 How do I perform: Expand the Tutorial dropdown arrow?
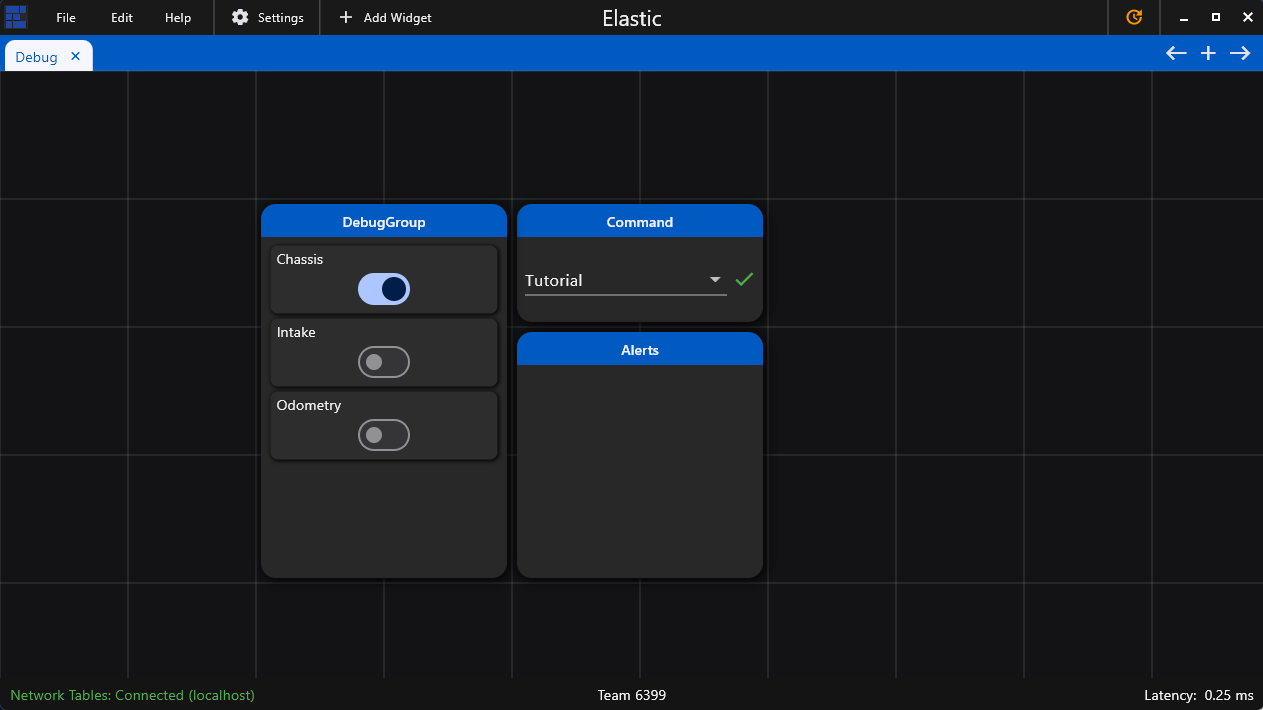[715, 280]
